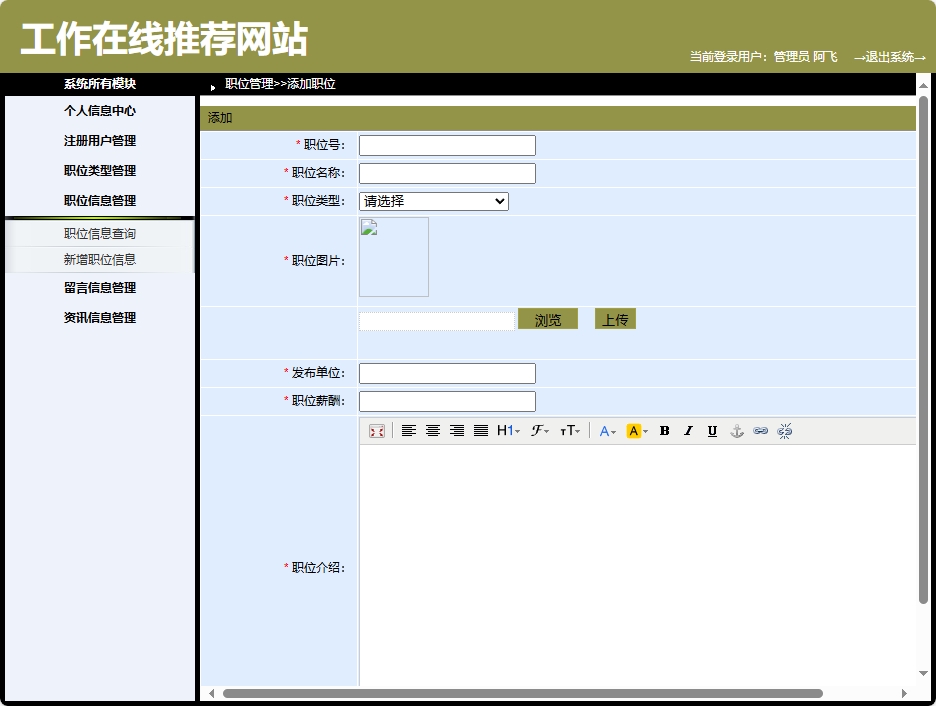Click inside the 职位名称 input field
Image resolution: width=936 pixels, height=706 pixels.
tap(446, 172)
